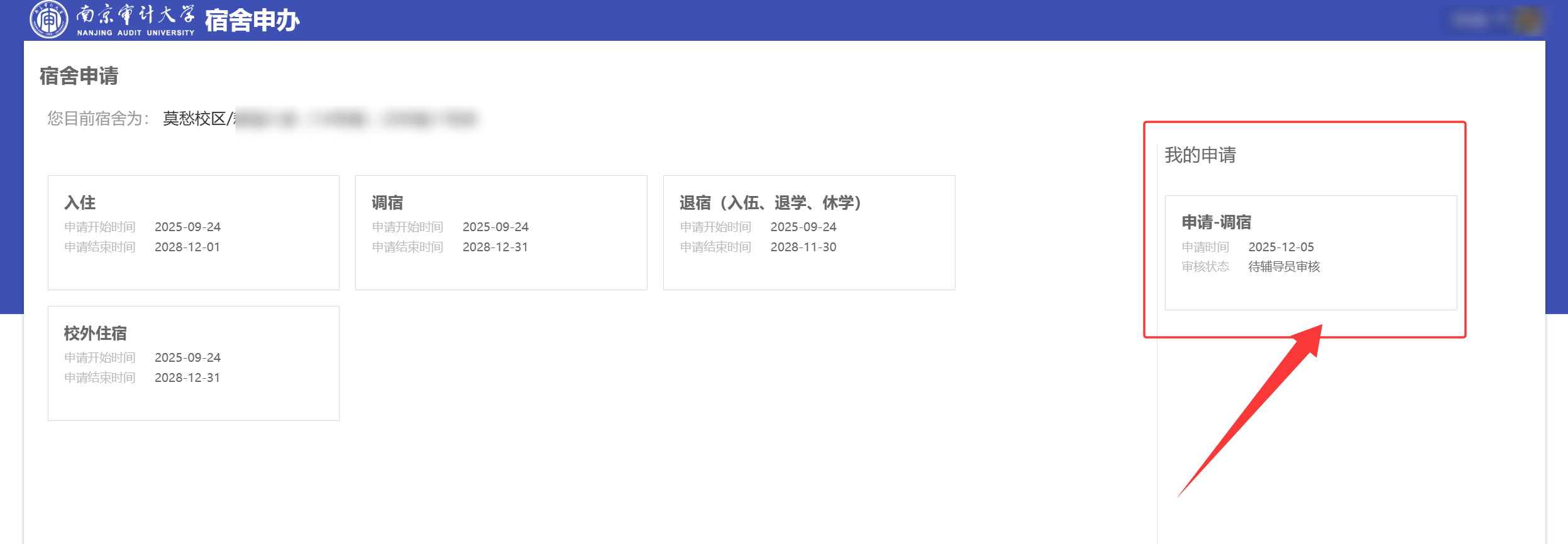Click the 2028-12-01 end date in 入住
Image resolution: width=1568 pixels, height=544 pixels.
(x=187, y=247)
